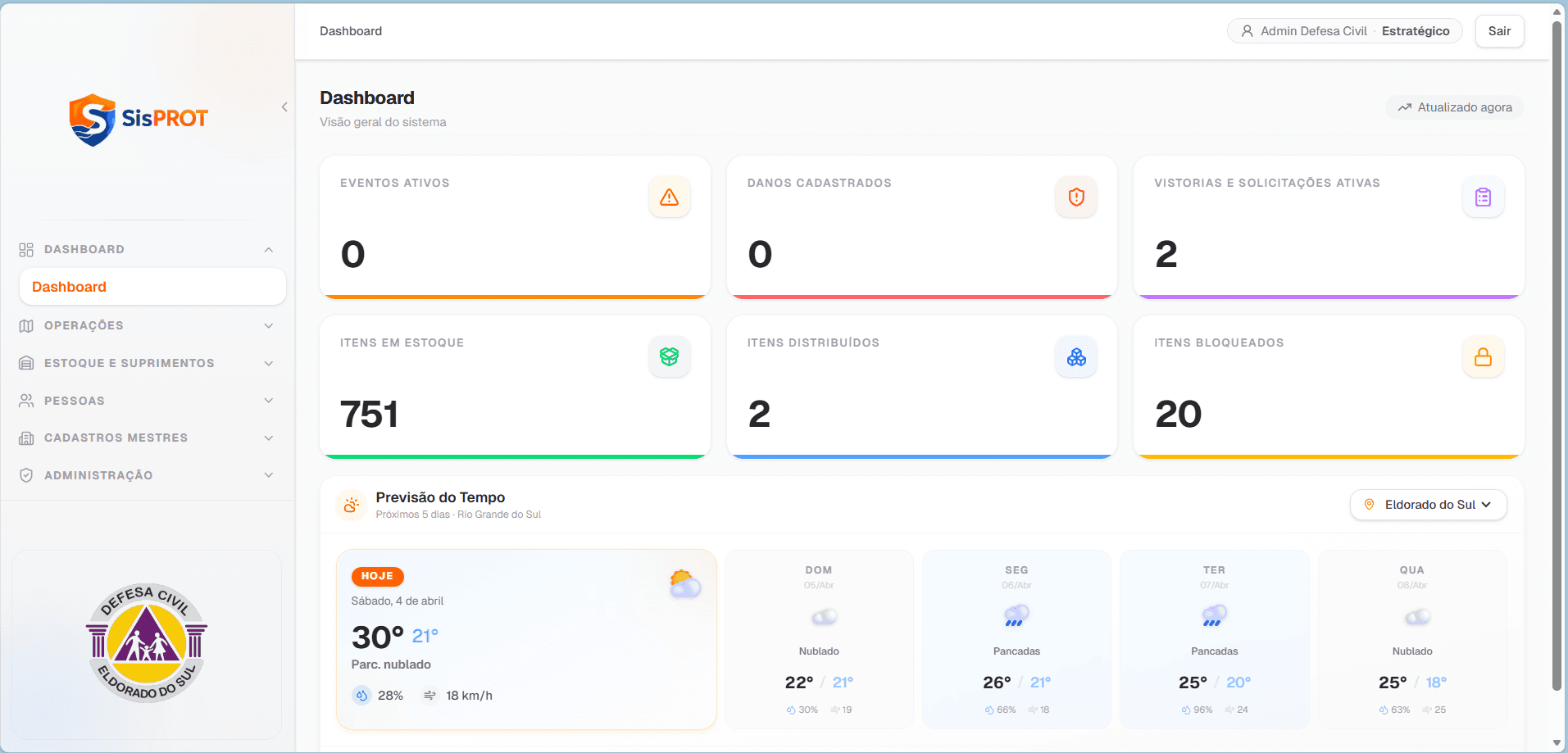1568x753 pixels.
Task: Click the scrollbar up arrow
Action: point(1557,11)
